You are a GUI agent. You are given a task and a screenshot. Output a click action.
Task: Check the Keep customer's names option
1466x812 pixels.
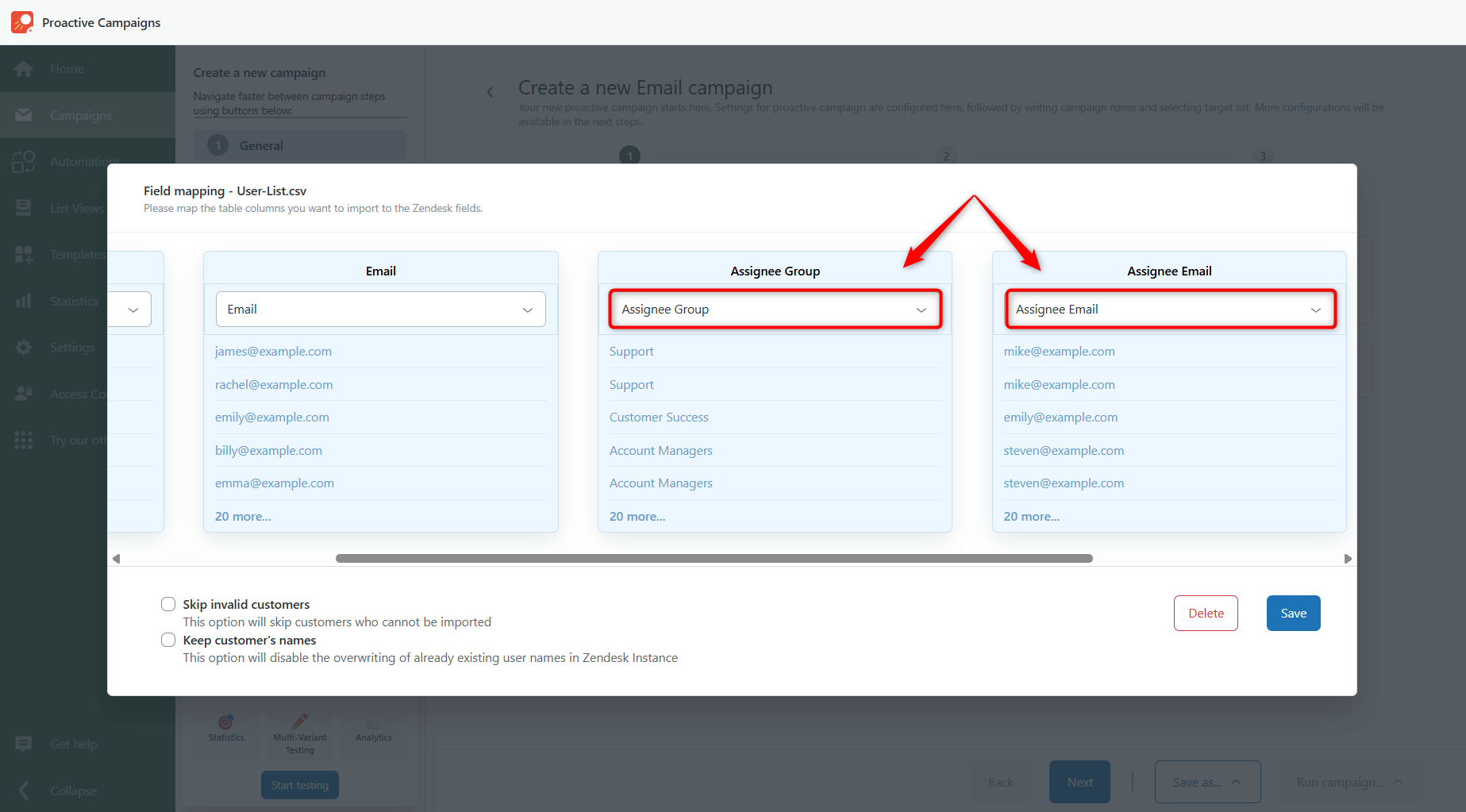coord(167,640)
